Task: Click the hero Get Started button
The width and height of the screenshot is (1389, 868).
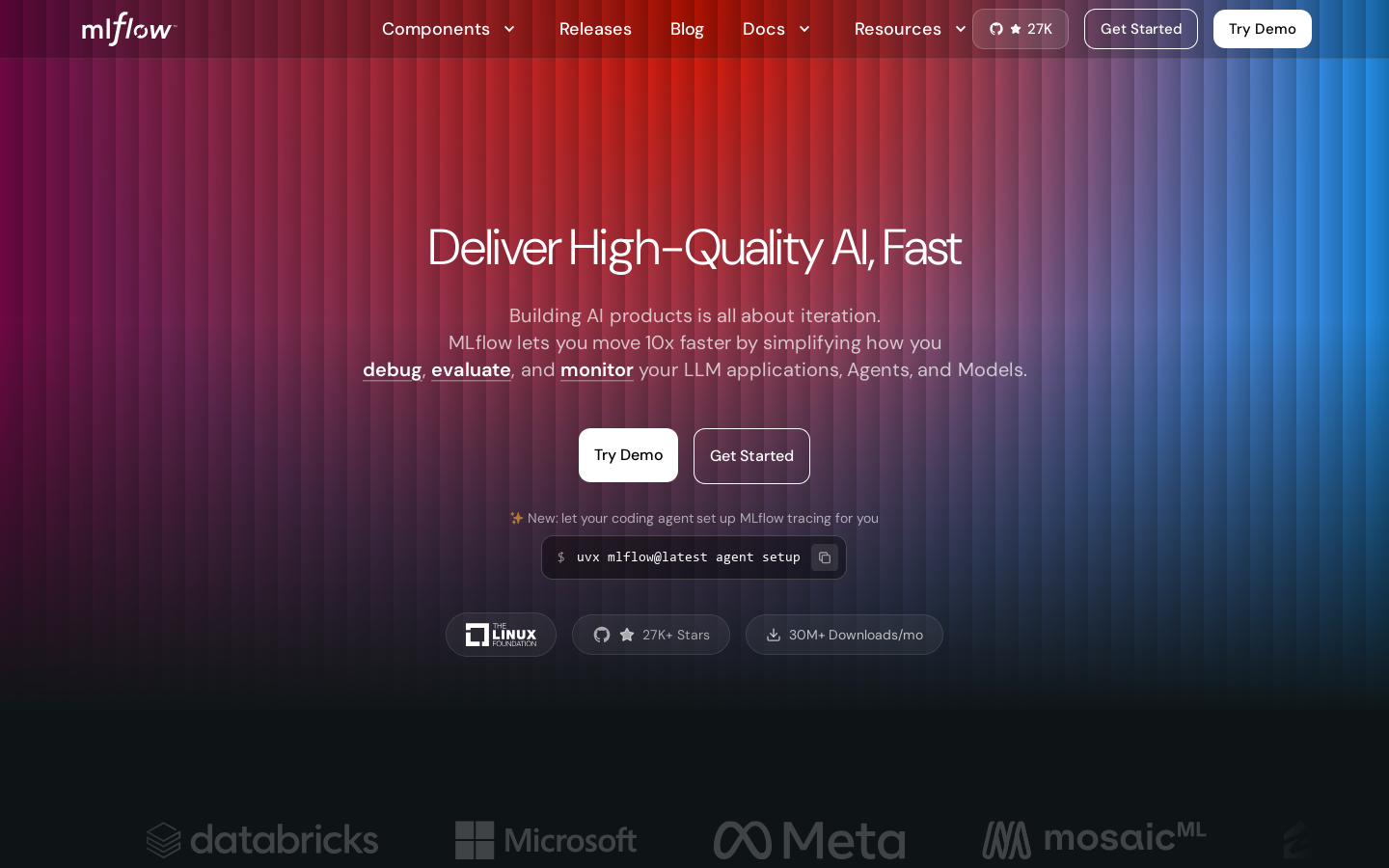Action: coord(751,456)
